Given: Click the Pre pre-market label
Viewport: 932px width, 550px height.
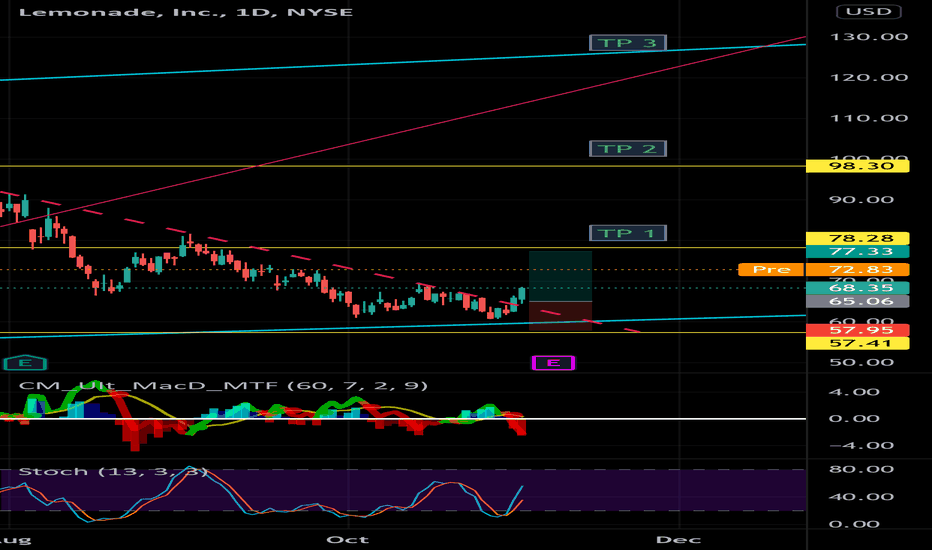Looking at the screenshot, I should tap(771, 270).
